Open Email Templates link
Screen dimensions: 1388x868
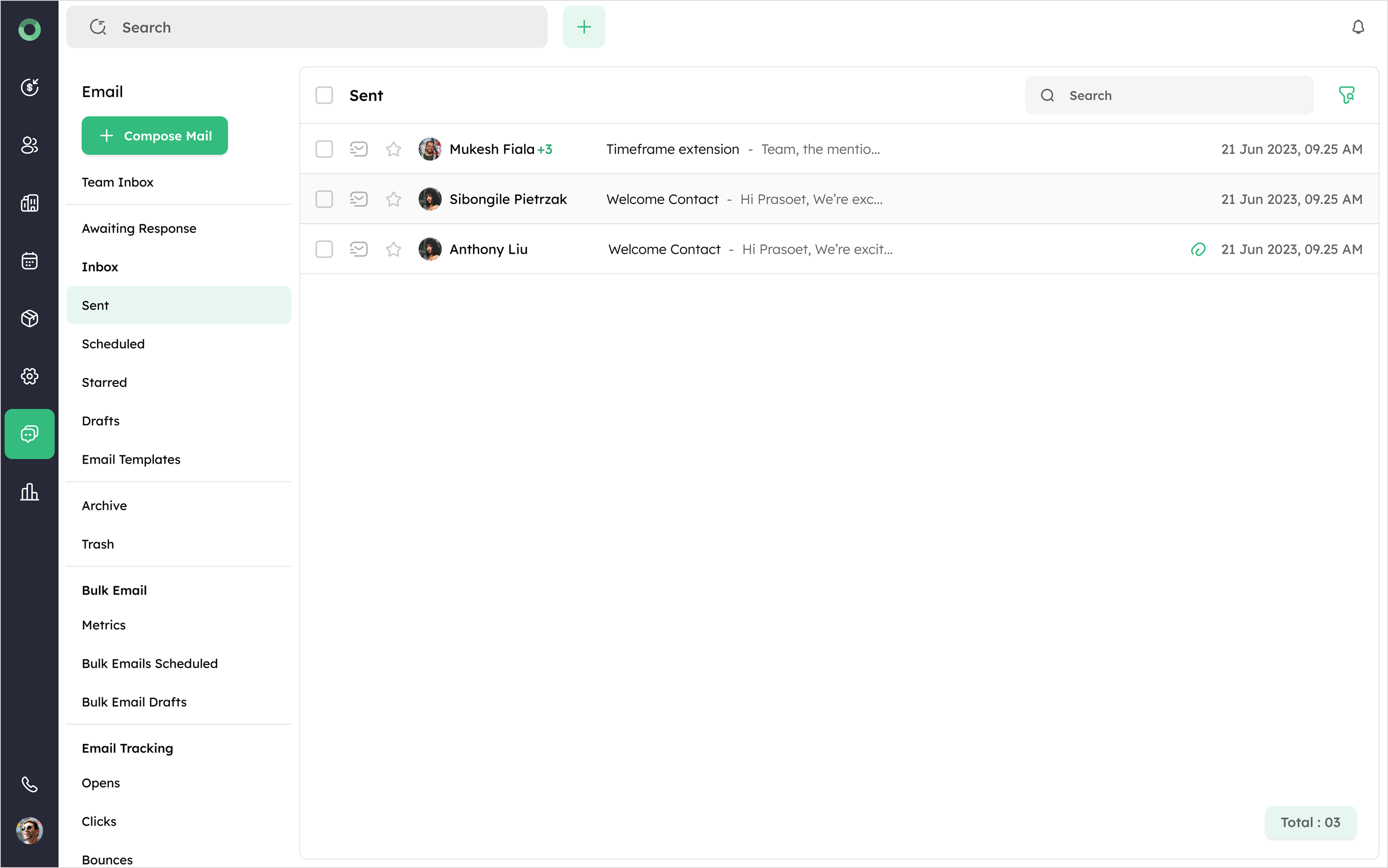point(131,459)
